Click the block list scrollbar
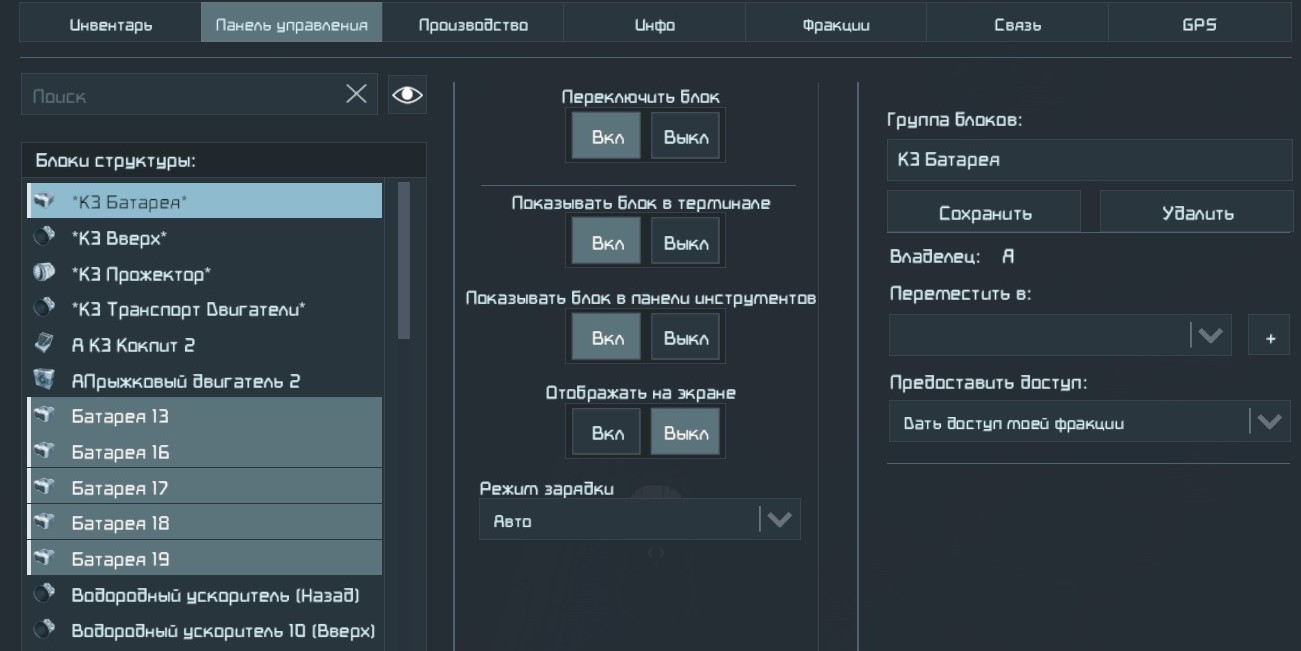This screenshot has width=1301, height=651. click(x=404, y=261)
